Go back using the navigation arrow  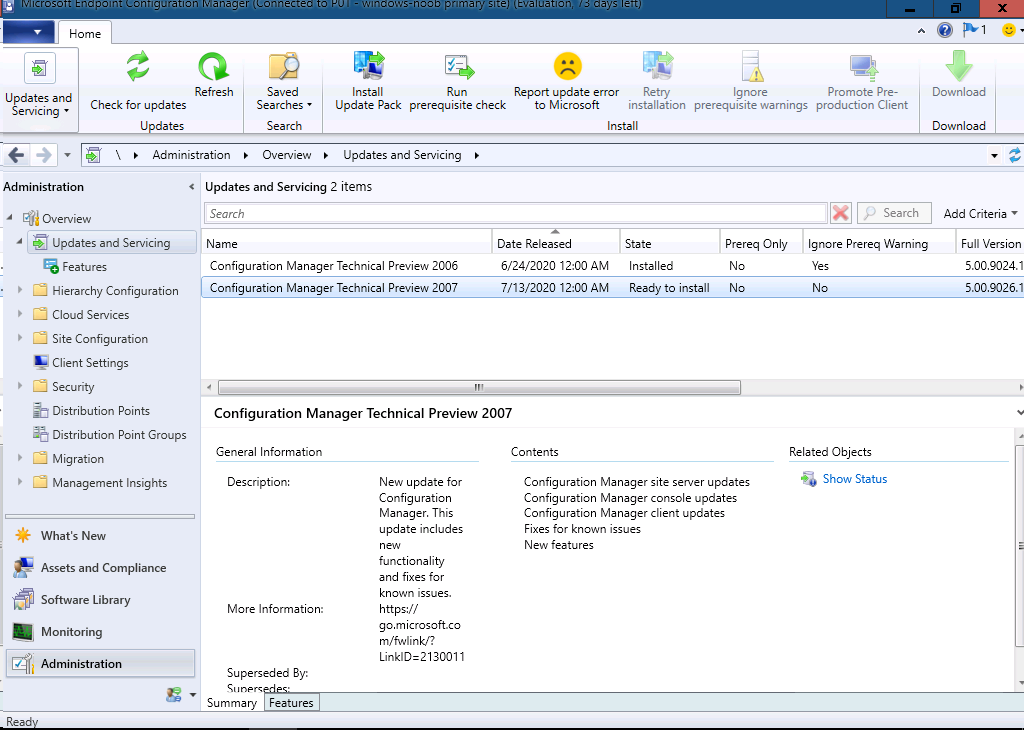click(16, 155)
